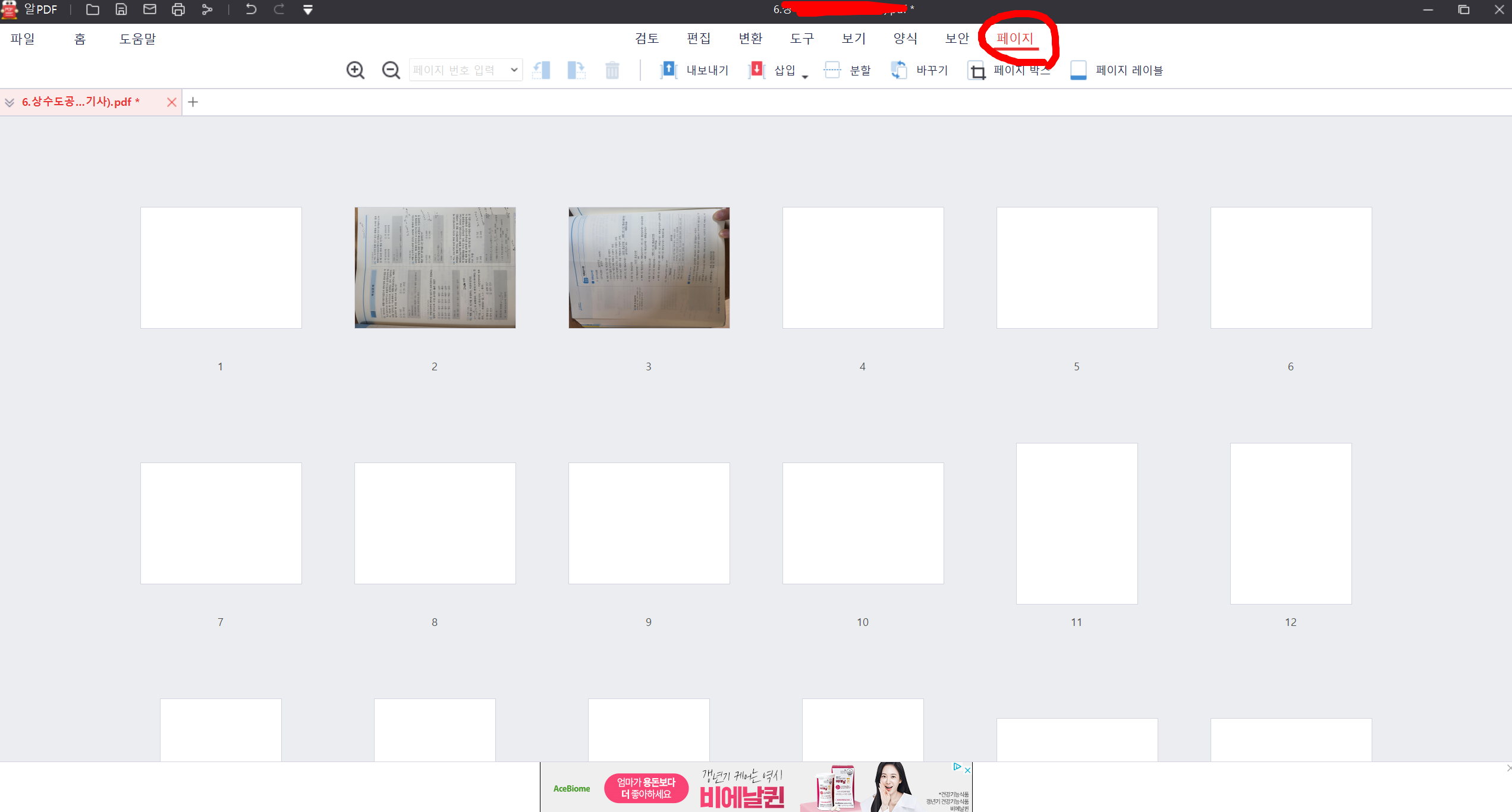Viewport: 1512px width, 812px height.
Task: Select page 6 thumbnail
Action: point(1291,267)
